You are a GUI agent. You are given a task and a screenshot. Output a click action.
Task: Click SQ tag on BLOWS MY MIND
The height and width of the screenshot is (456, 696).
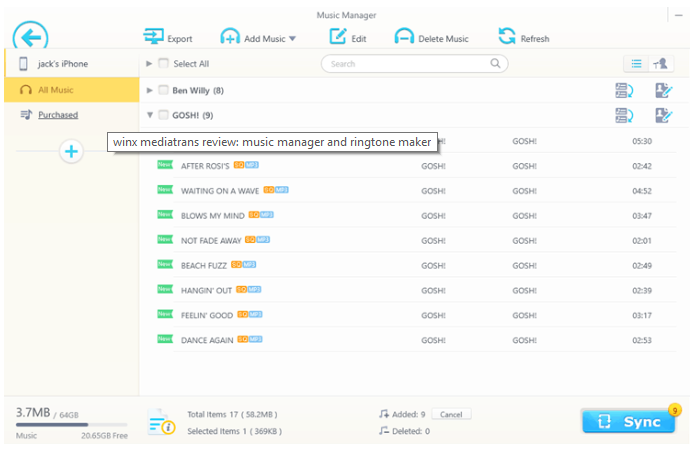click(x=254, y=214)
